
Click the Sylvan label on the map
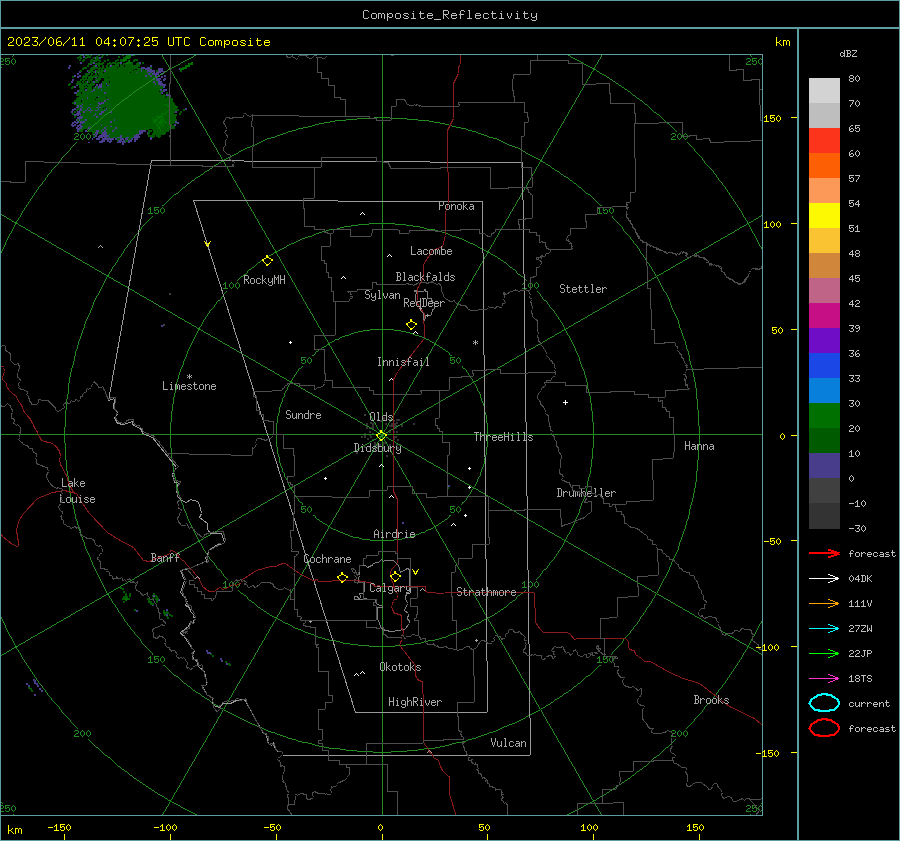click(382, 295)
